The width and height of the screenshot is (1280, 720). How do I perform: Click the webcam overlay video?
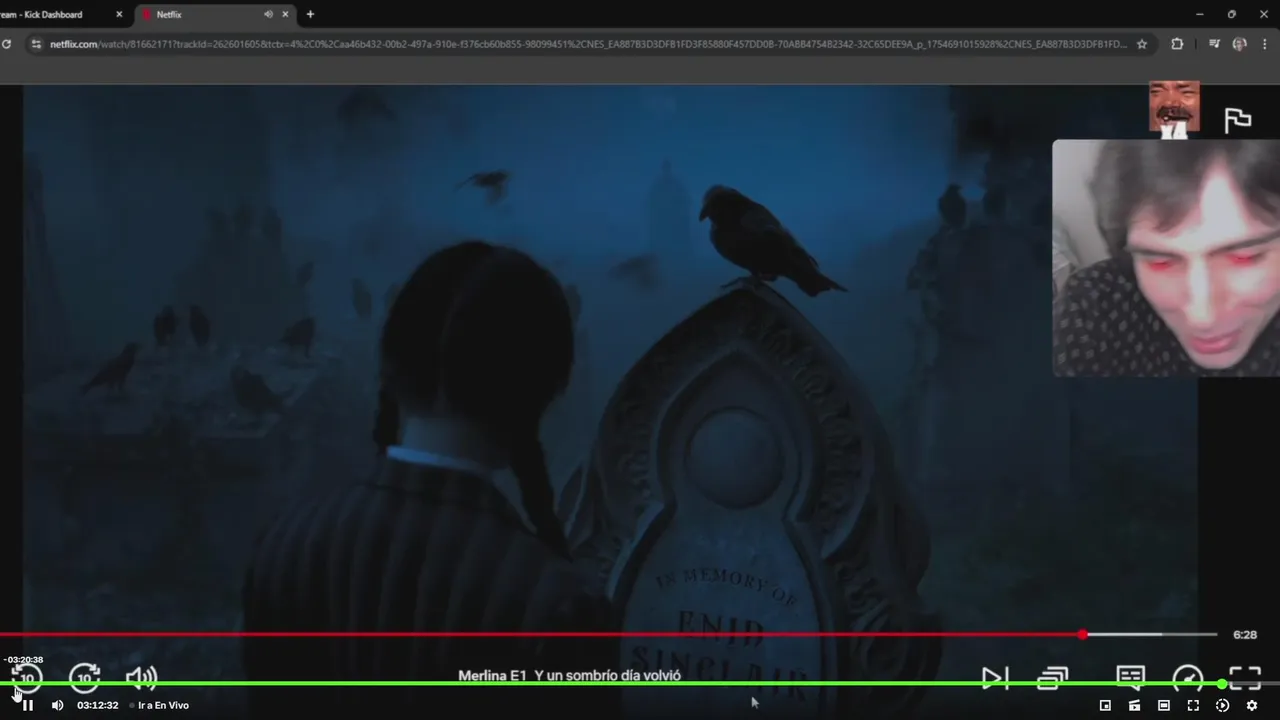coord(1166,258)
